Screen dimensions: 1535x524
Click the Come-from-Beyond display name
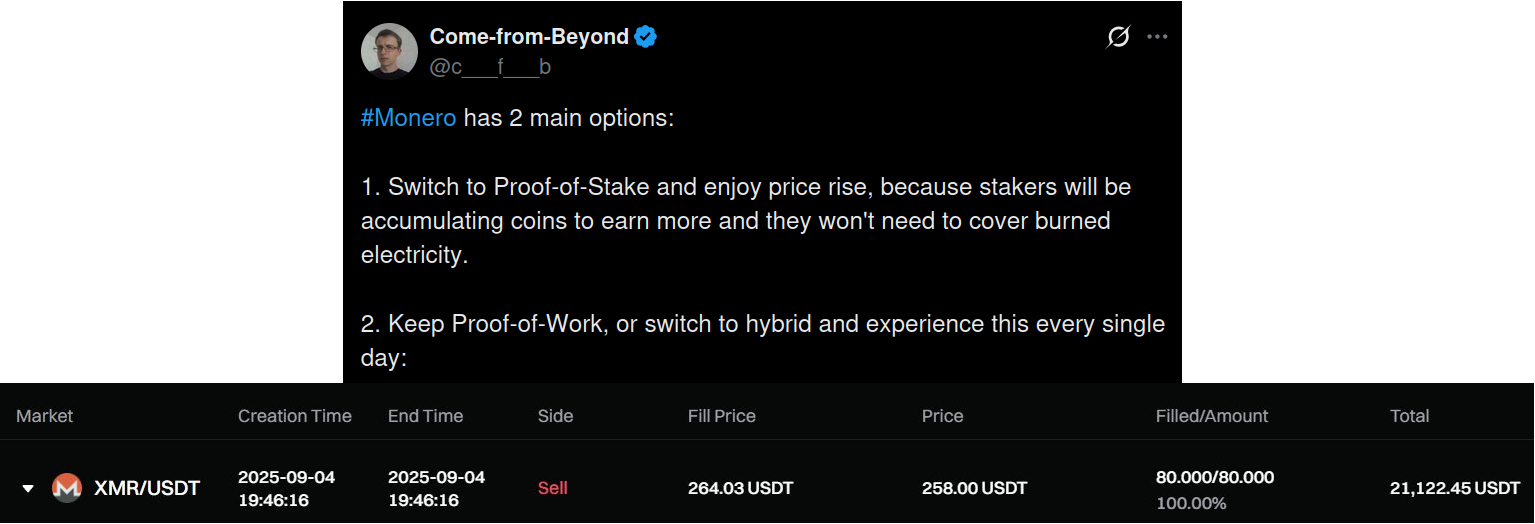point(528,37)
